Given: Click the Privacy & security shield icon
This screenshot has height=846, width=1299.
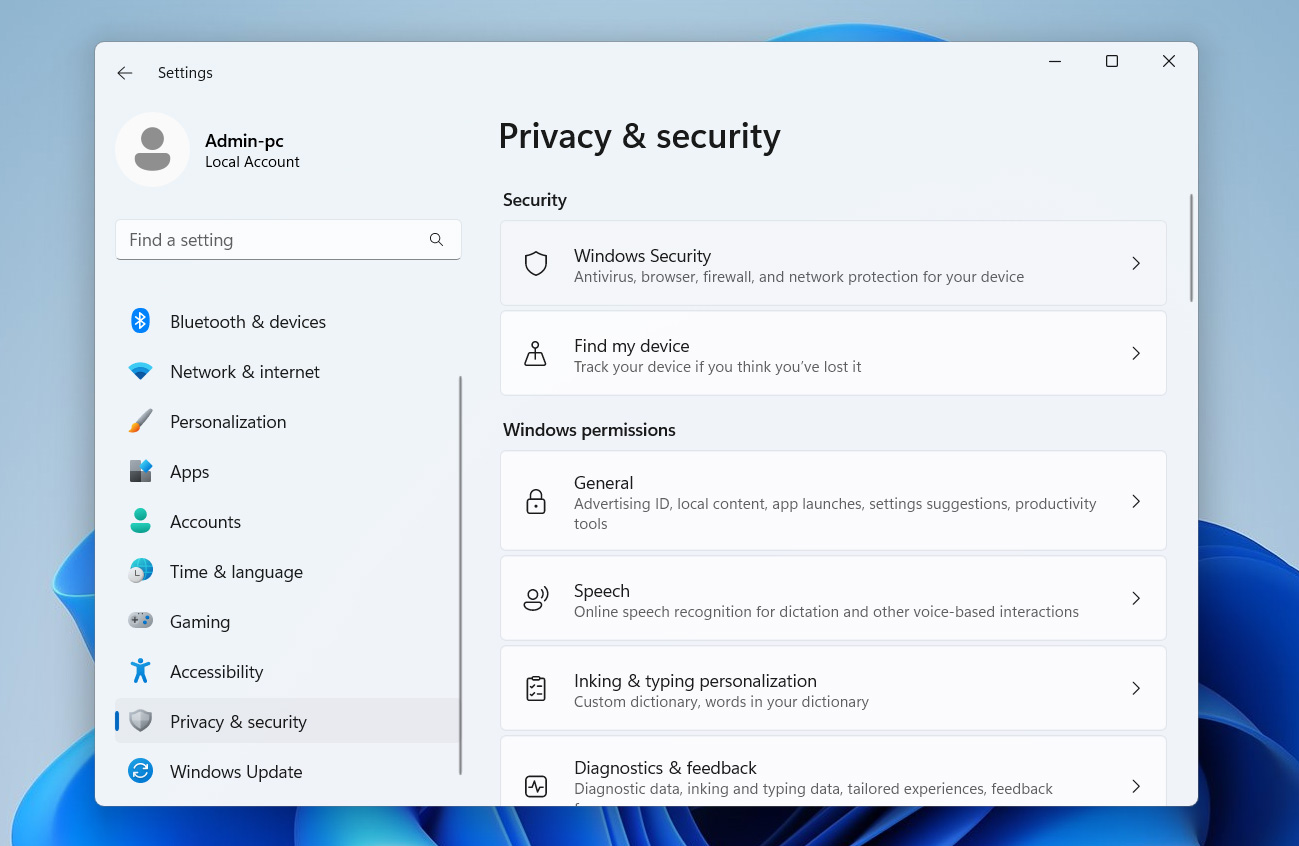Looking at the screenshot, I should [140, 721].
